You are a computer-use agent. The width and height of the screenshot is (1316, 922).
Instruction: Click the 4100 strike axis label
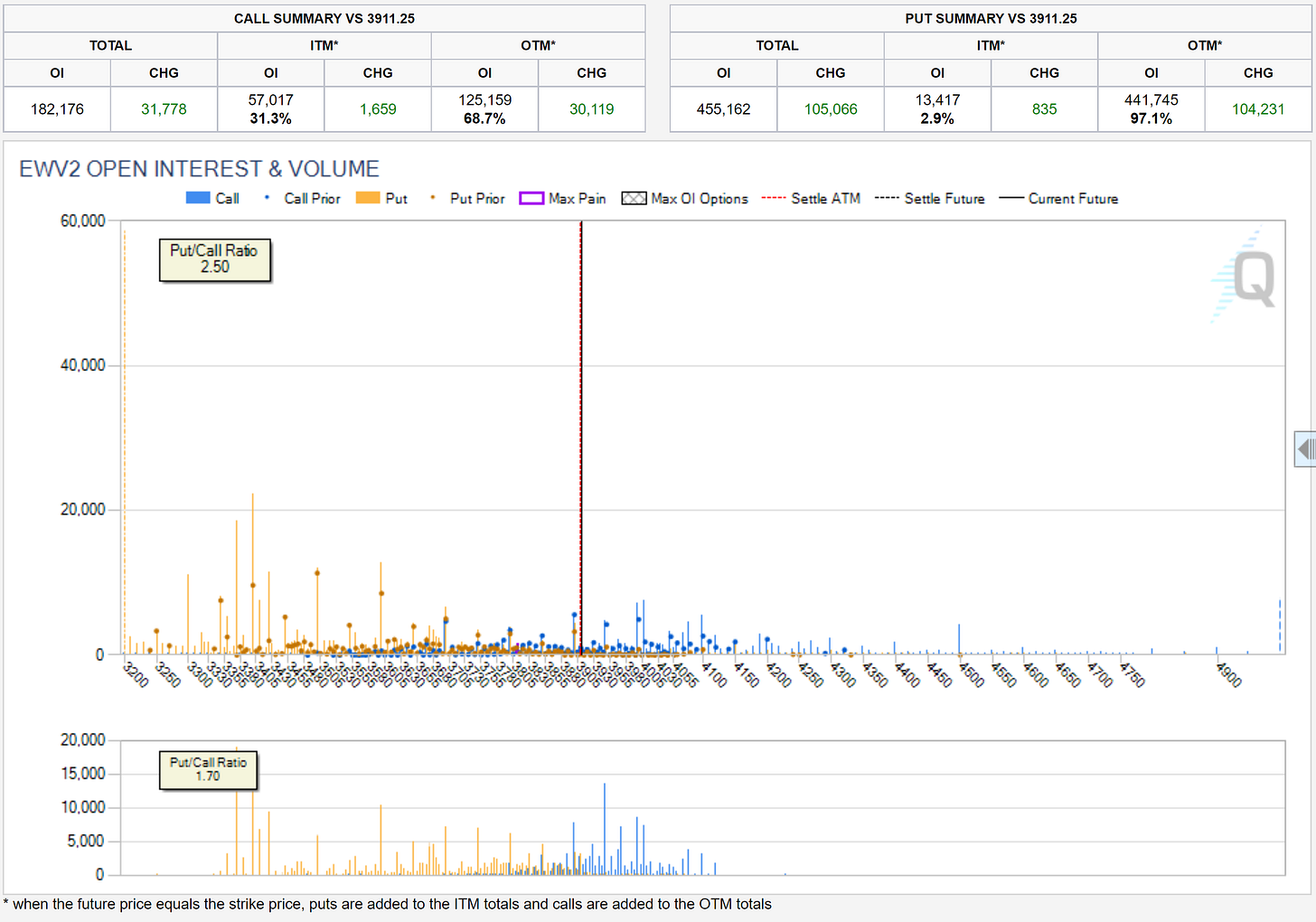click(713, 674)
